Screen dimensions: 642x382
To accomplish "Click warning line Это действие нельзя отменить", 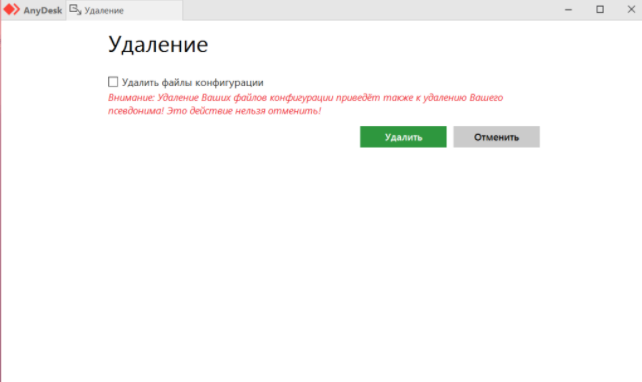I will 244,111.
